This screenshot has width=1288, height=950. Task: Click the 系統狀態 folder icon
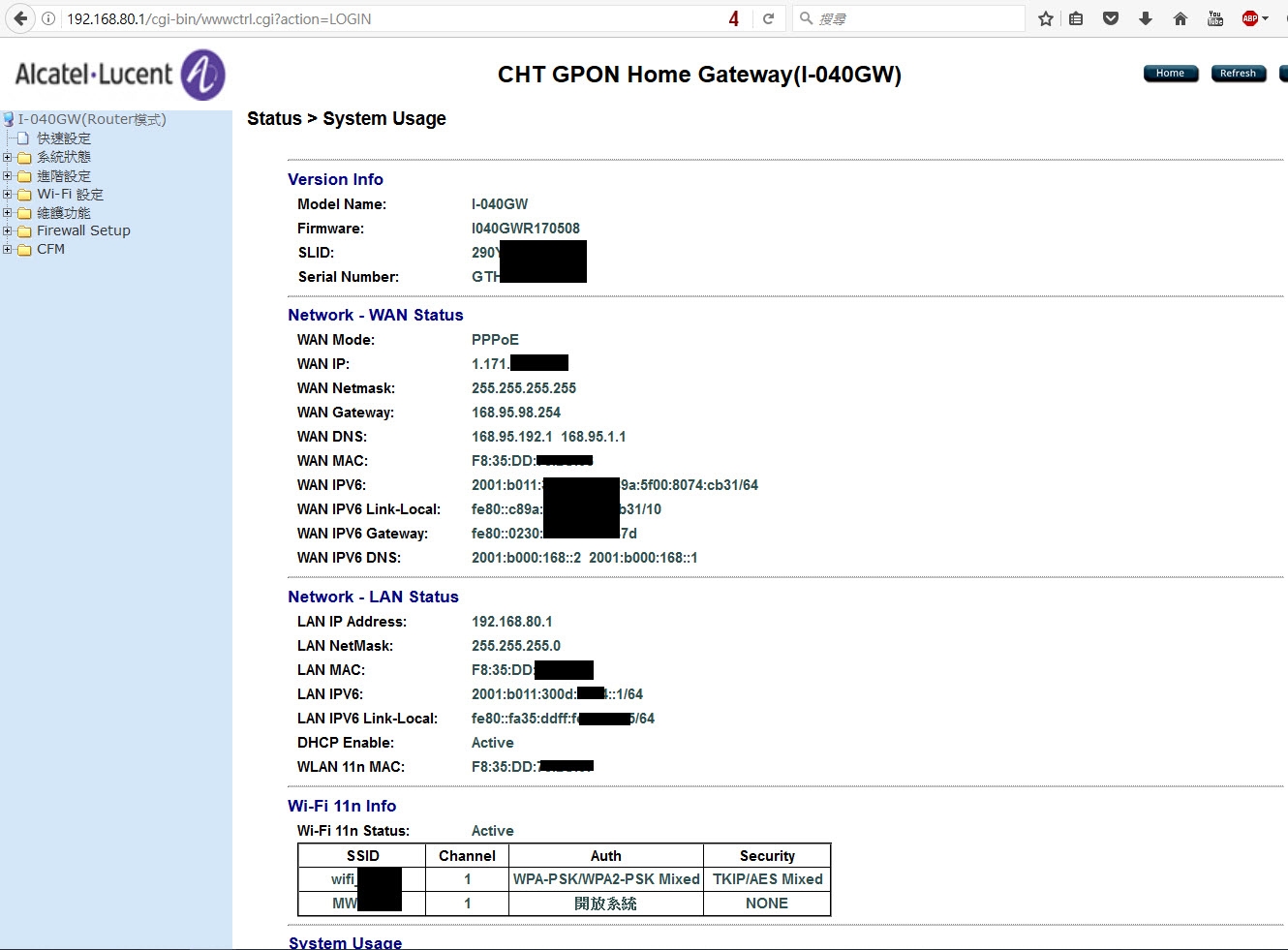[24, 157]
